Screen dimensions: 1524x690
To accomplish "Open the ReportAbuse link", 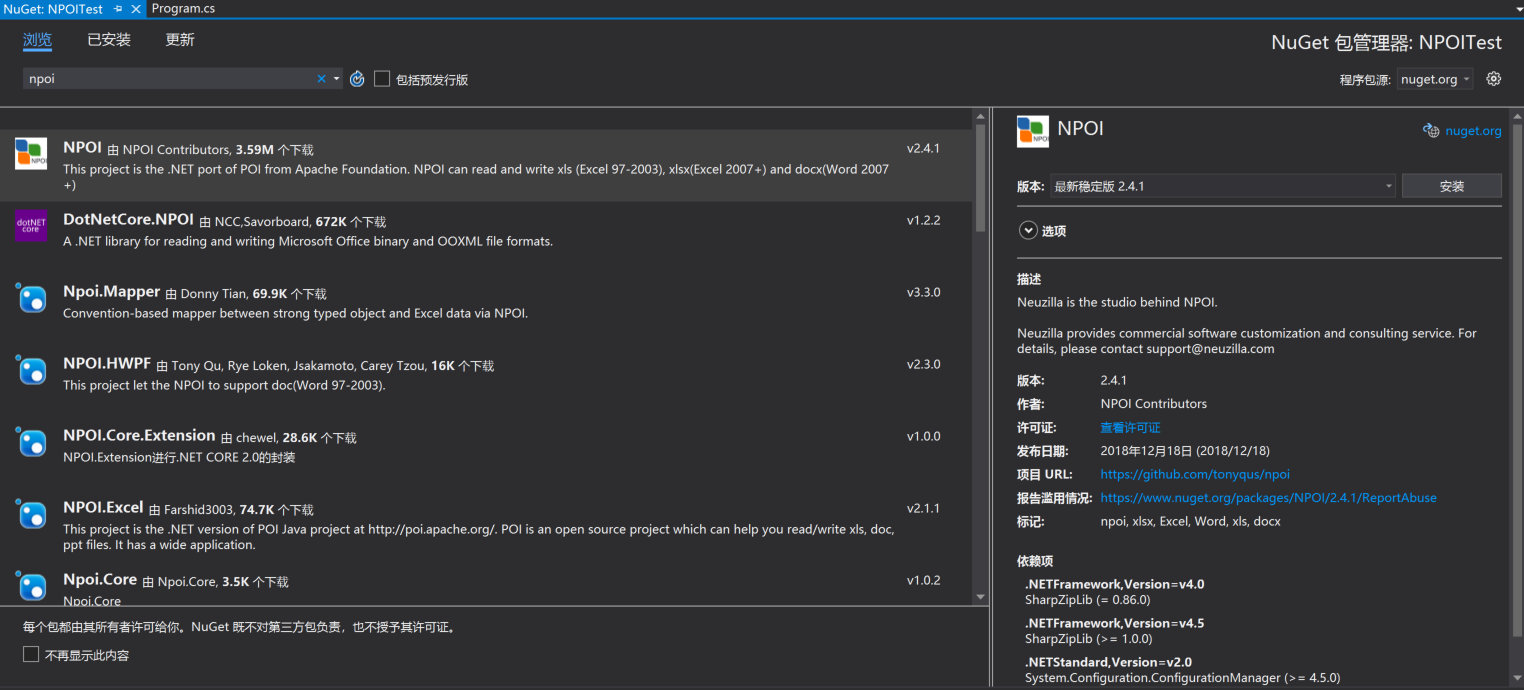I will click(x=1268, y=497).
